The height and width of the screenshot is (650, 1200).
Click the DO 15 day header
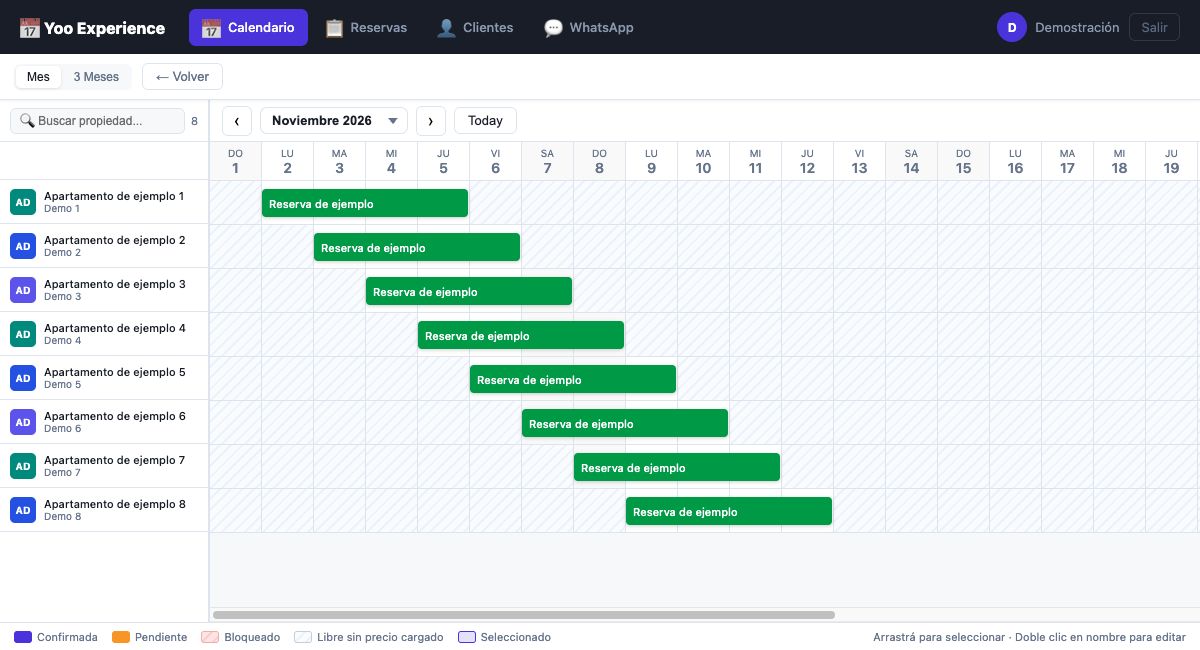tap(963, 161)
